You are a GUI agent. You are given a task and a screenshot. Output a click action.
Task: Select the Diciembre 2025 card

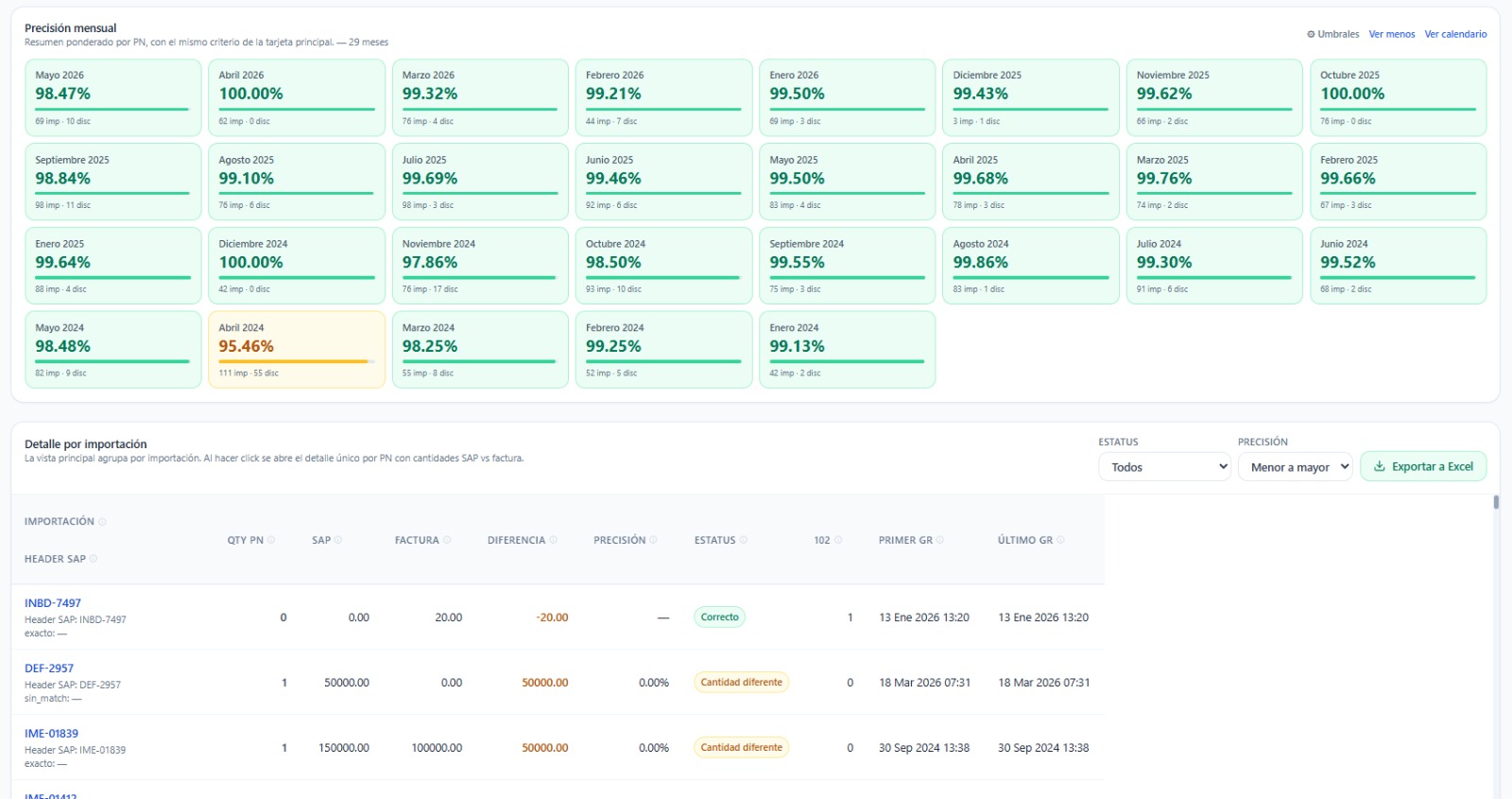pos(1031,97)
